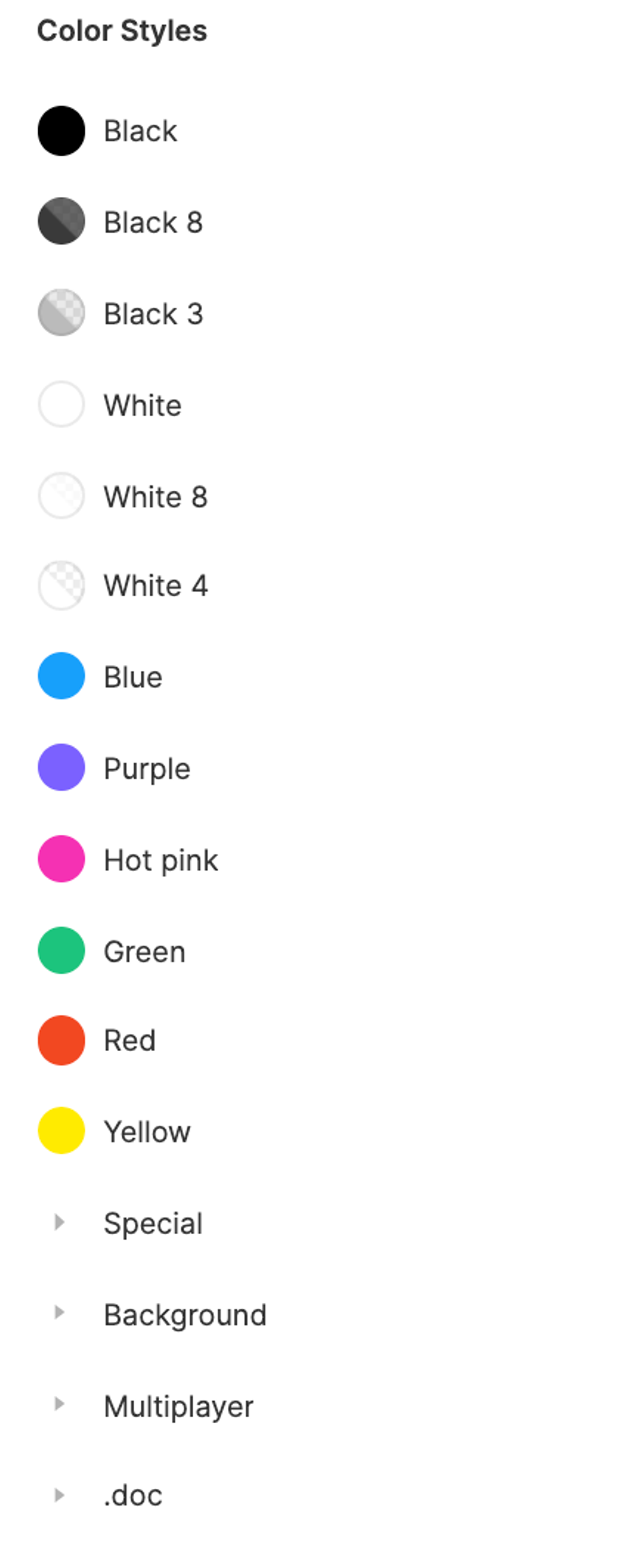
Task: Expand the Special folder arrow
Action: pos(59,1222)
